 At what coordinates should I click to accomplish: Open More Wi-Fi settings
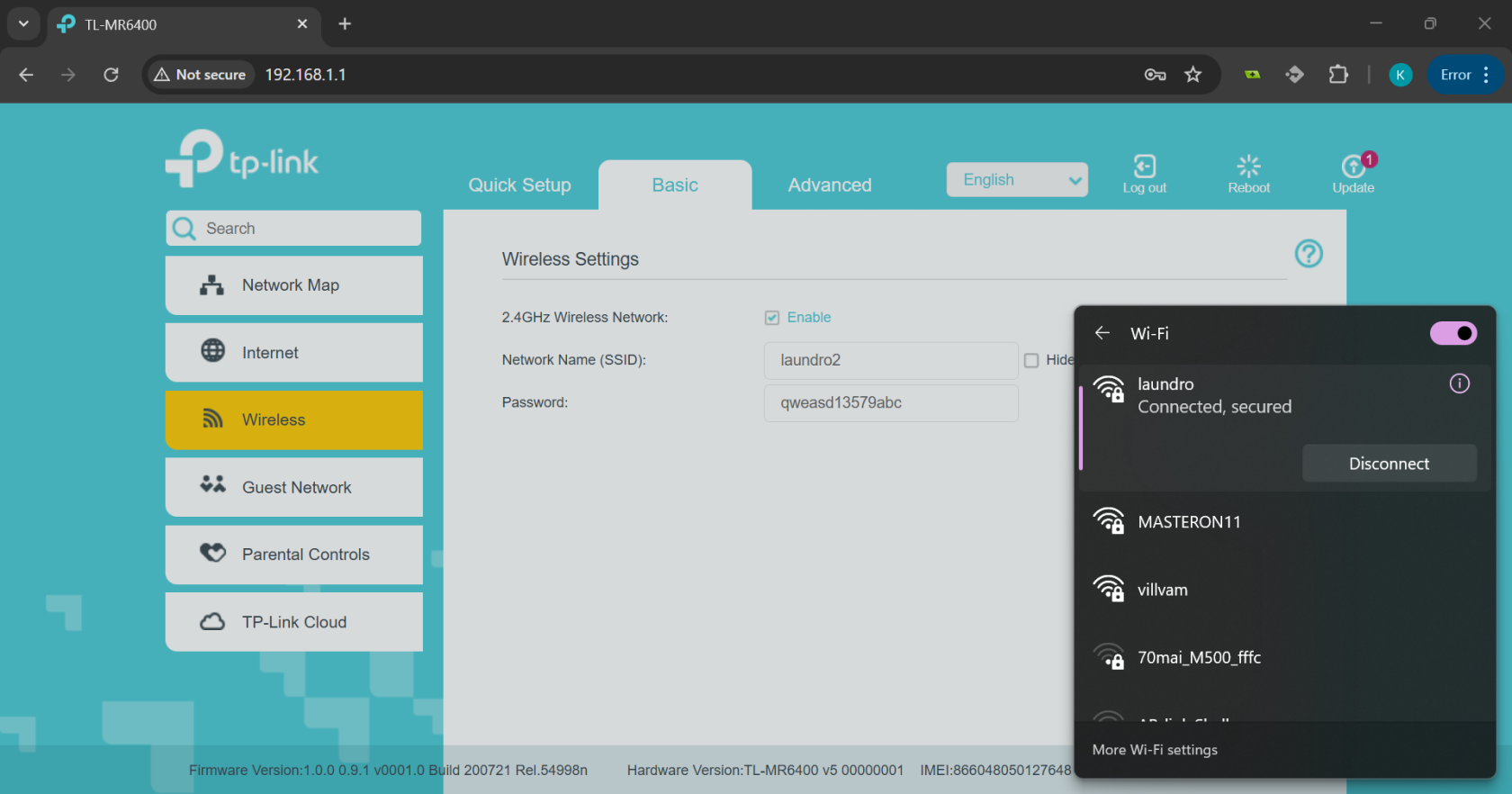point(1155,750)
